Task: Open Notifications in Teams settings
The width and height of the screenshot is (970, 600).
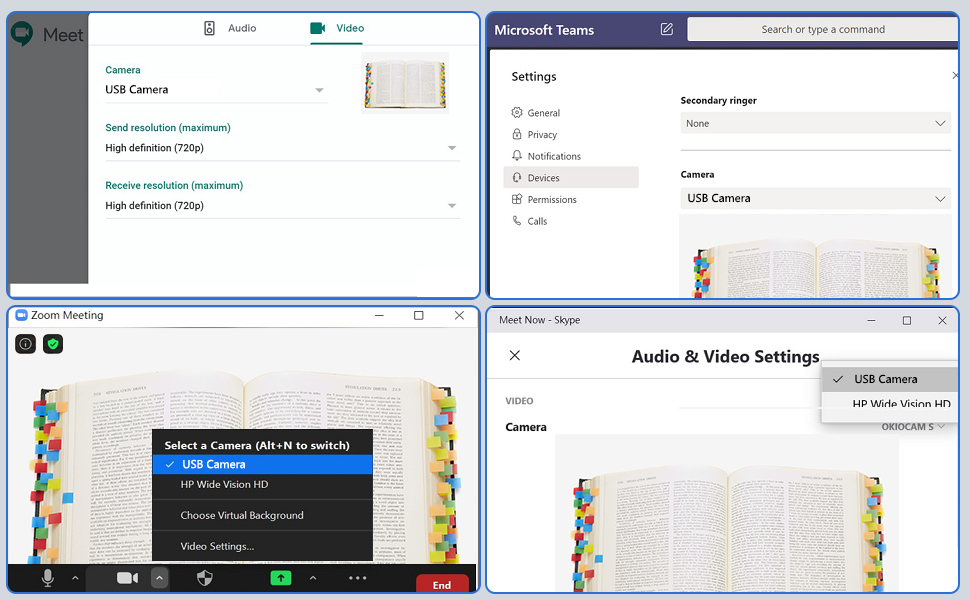Action: [x=553, y=156]
